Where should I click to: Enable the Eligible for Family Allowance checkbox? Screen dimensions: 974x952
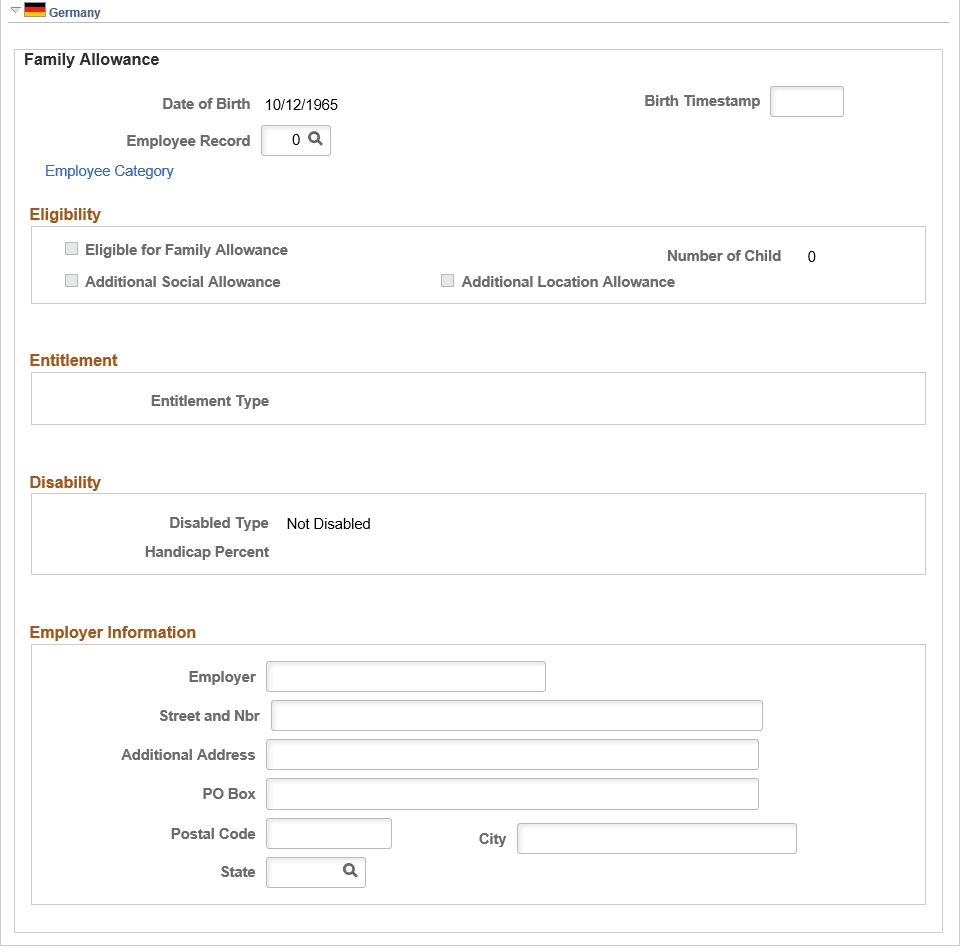pos(71,248)
